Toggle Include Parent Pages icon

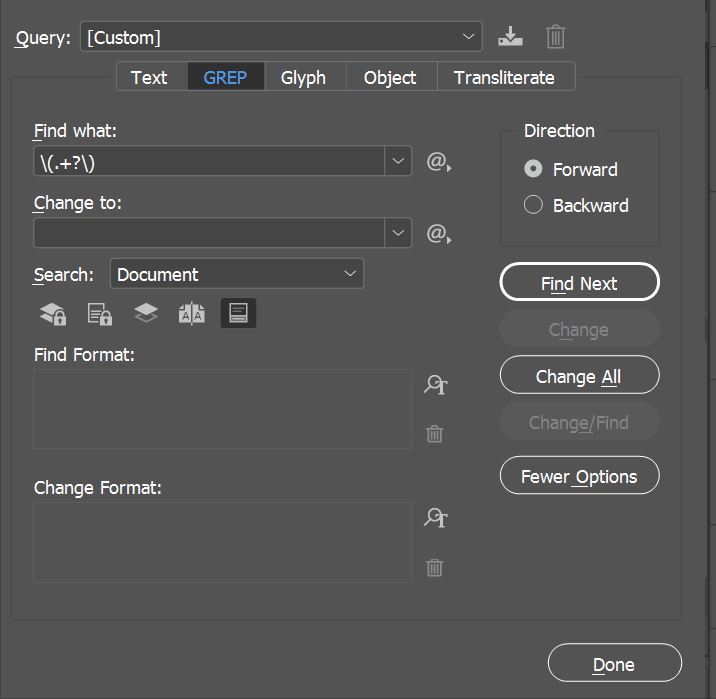click(192, 314)
